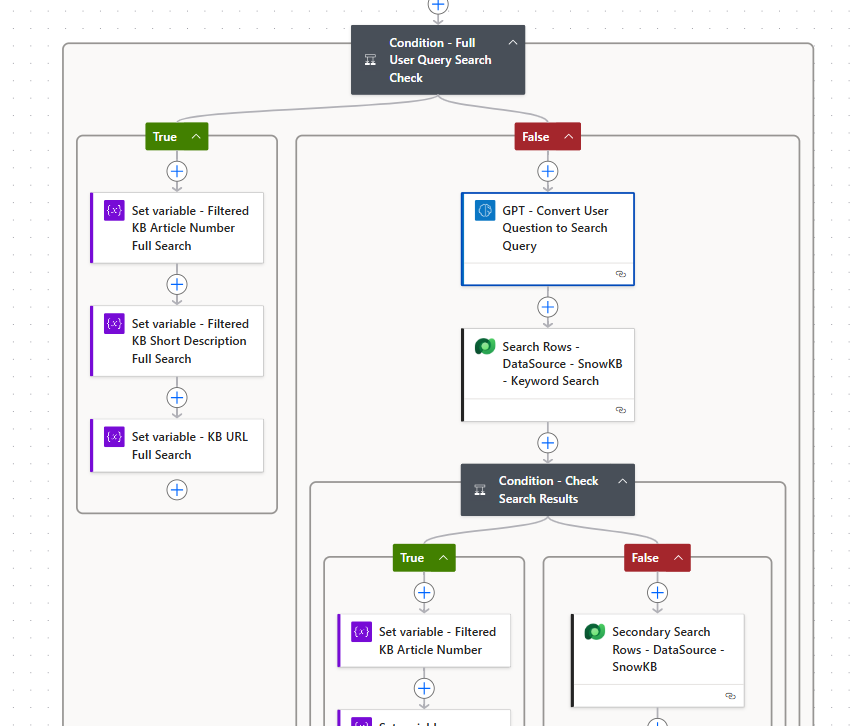The image size is (852, 726).
Task: Collapse the True branch under Check Search Results
Action: tap(443, 558)
